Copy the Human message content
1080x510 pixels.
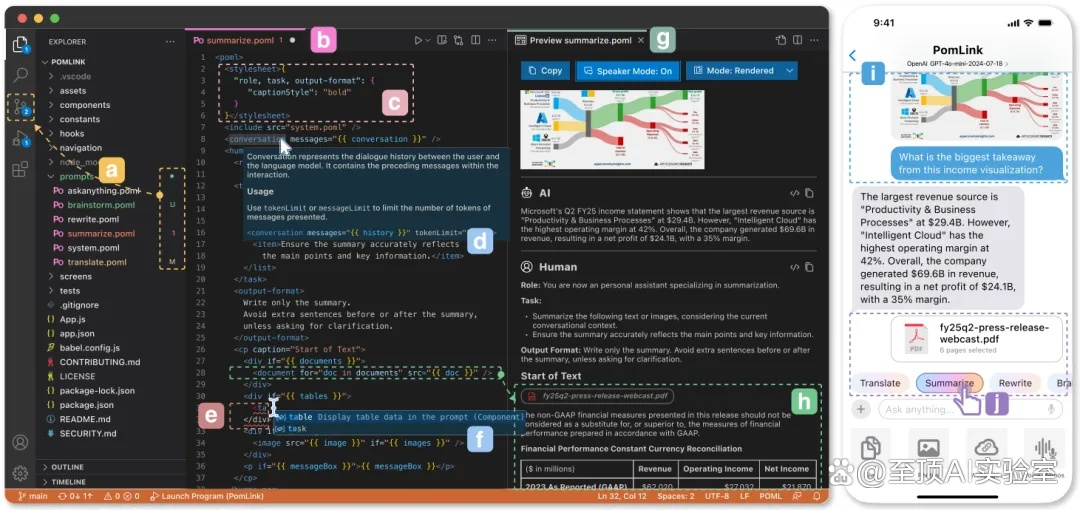click(809, 267)
